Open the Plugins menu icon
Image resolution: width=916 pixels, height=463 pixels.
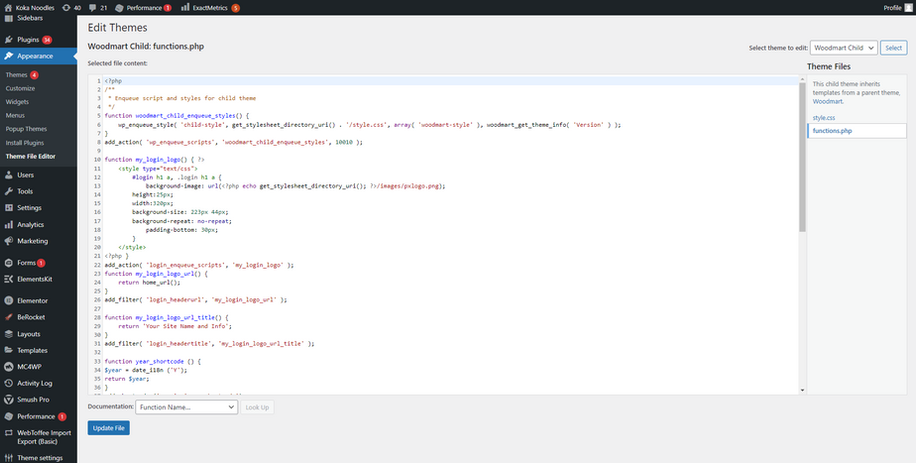click(9, 40)
